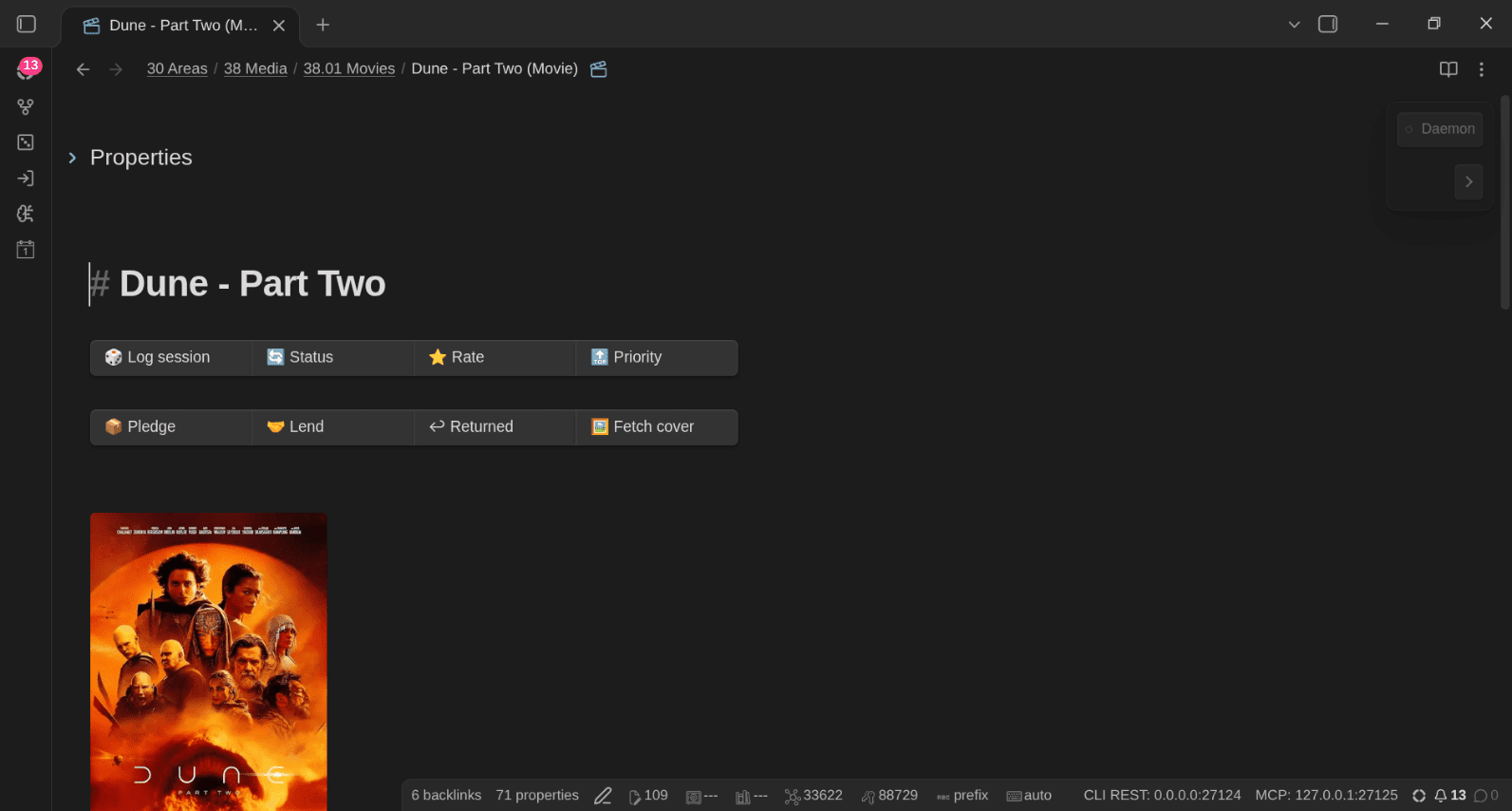Expand the chevron below the Daemon button
This screenshot has width=1512, height=811.
coord(1468,181)
